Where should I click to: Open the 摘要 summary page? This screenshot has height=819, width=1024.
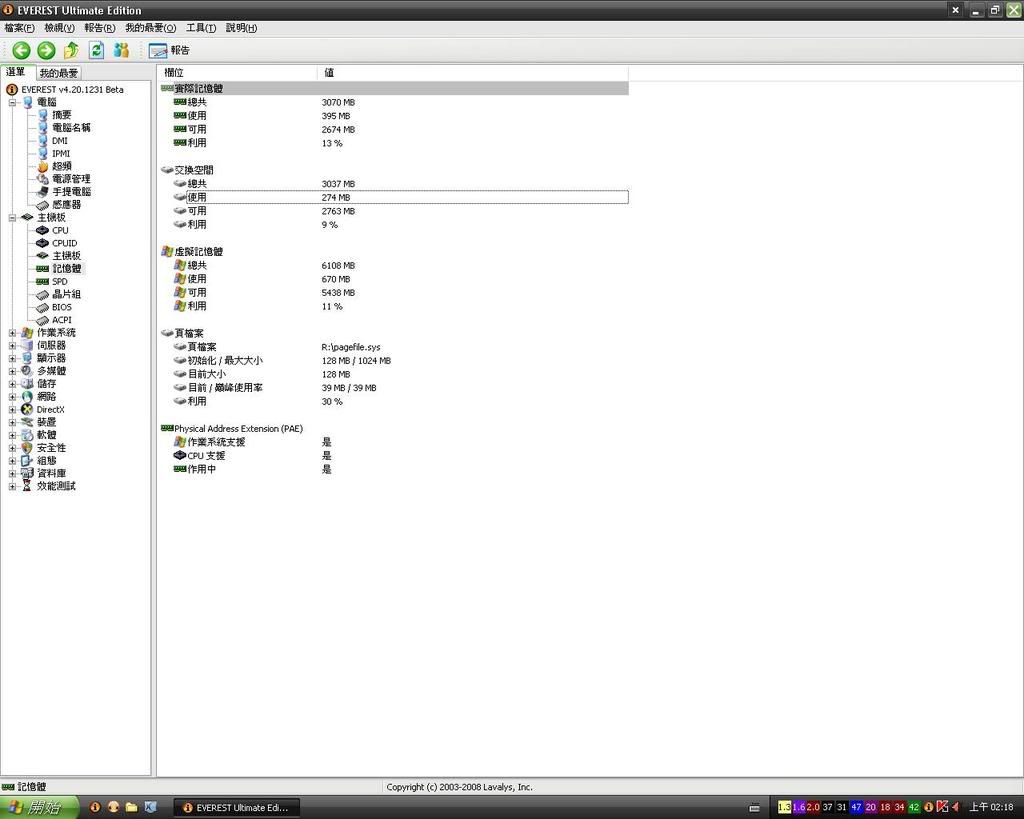(61, 115)
